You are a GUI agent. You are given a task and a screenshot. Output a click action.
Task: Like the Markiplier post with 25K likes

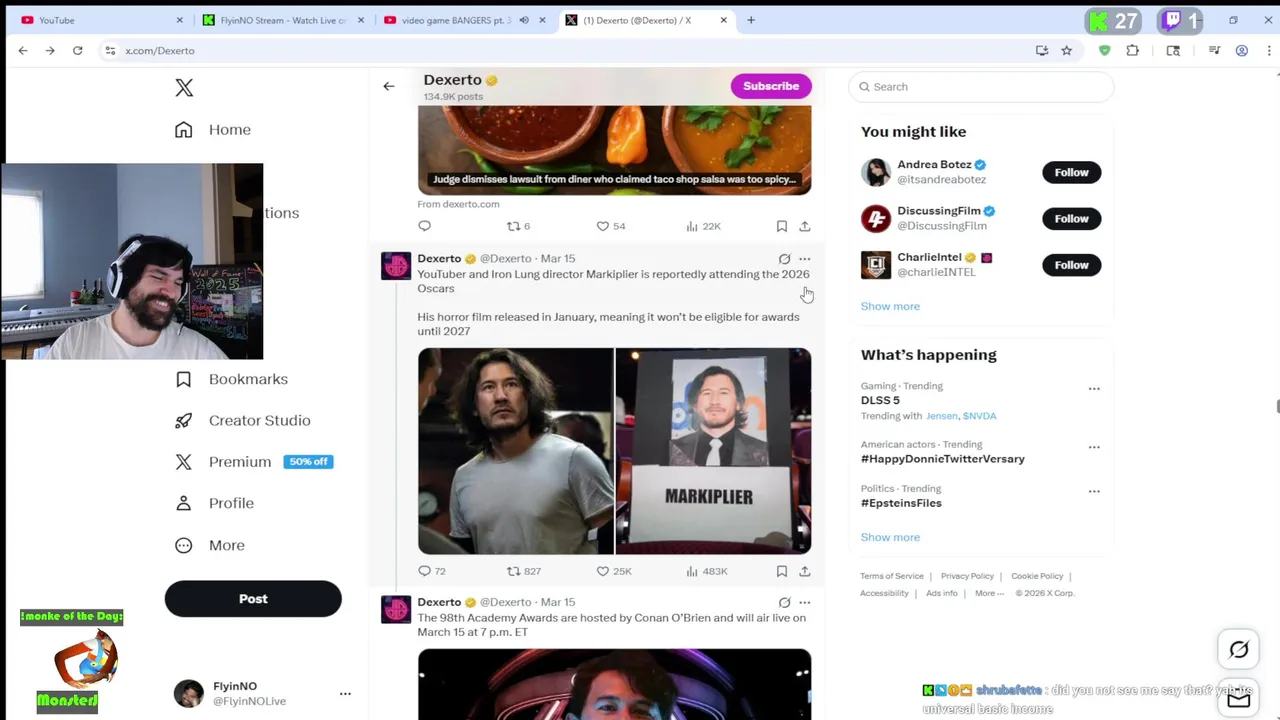614,571
